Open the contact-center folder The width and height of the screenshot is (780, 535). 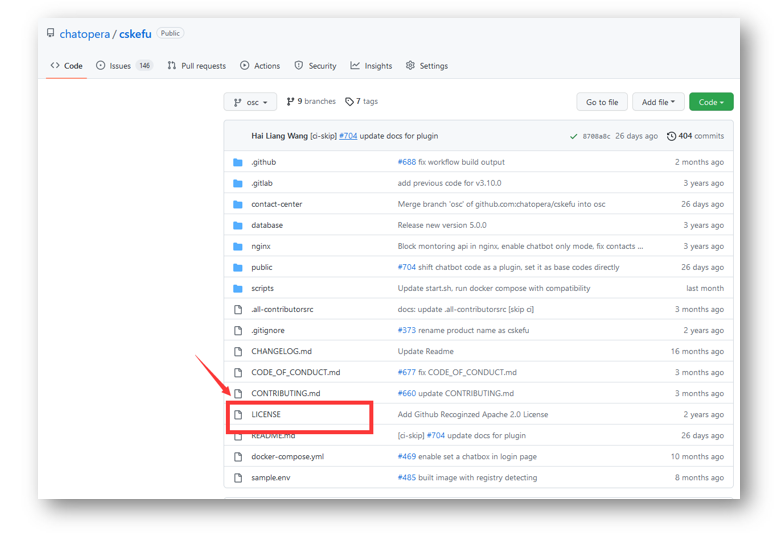tap(276, 204)
